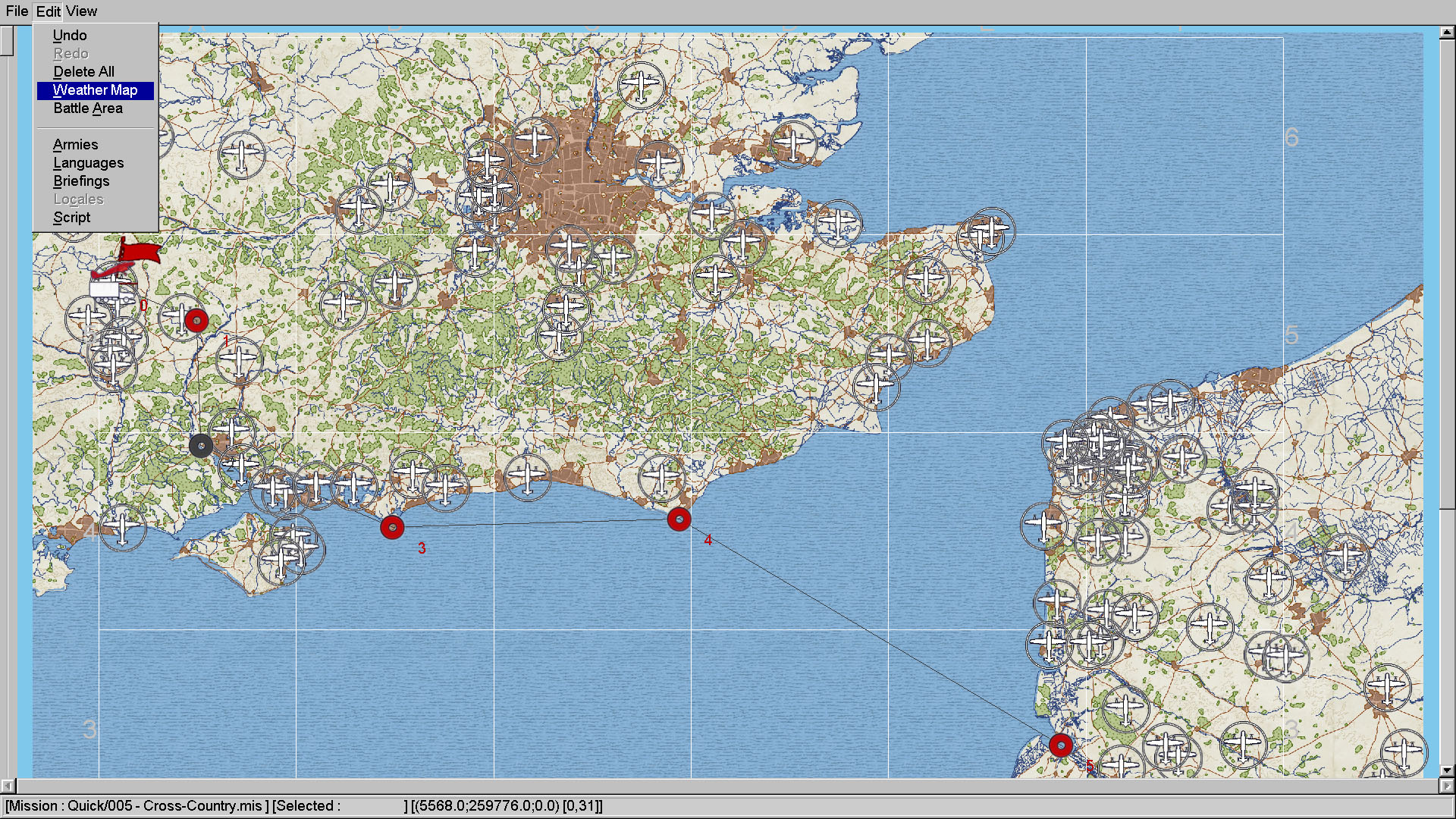Click horizontal scrollbar left arrow

pos(7,786)
